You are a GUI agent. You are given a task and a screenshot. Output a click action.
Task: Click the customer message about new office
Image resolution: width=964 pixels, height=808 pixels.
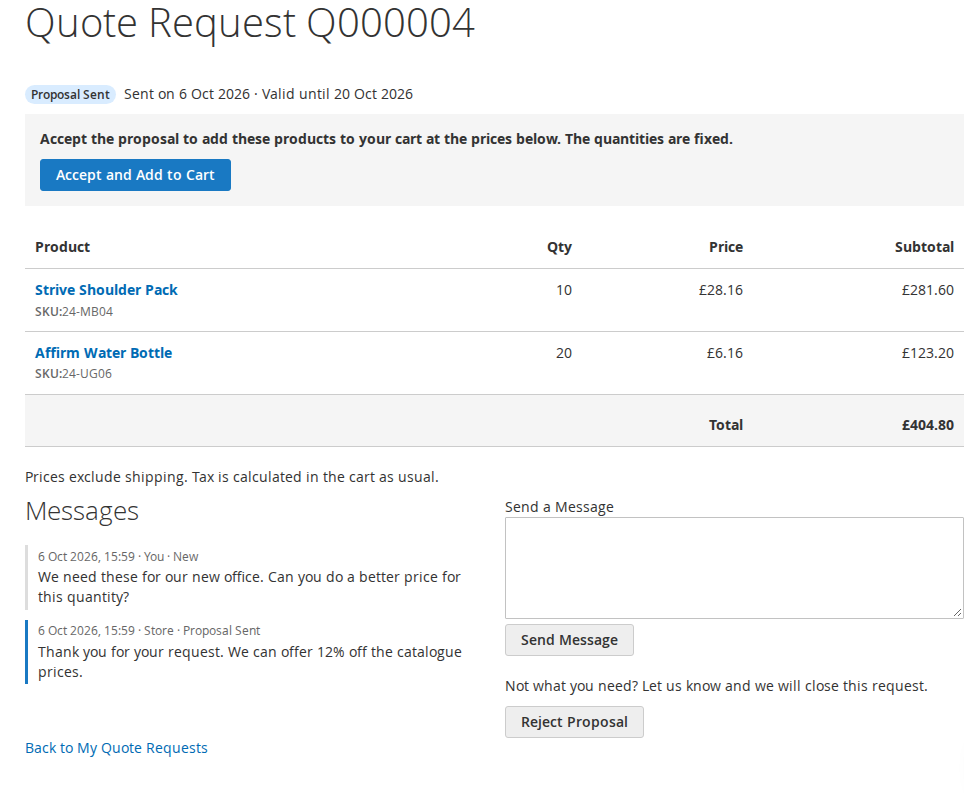pyautogui.click(x=249, y=587)
